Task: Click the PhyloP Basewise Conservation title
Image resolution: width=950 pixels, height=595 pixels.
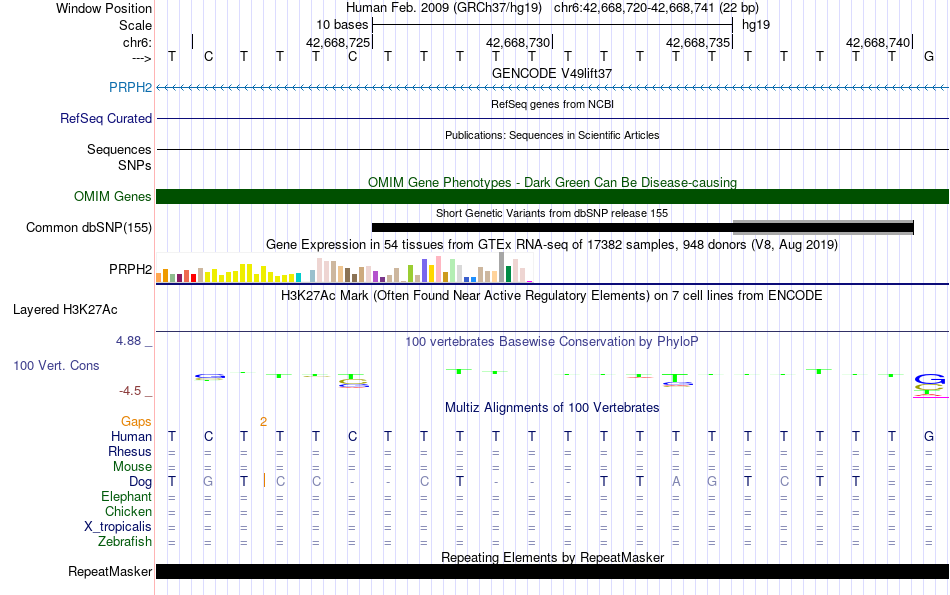Action: coord(552,342)
